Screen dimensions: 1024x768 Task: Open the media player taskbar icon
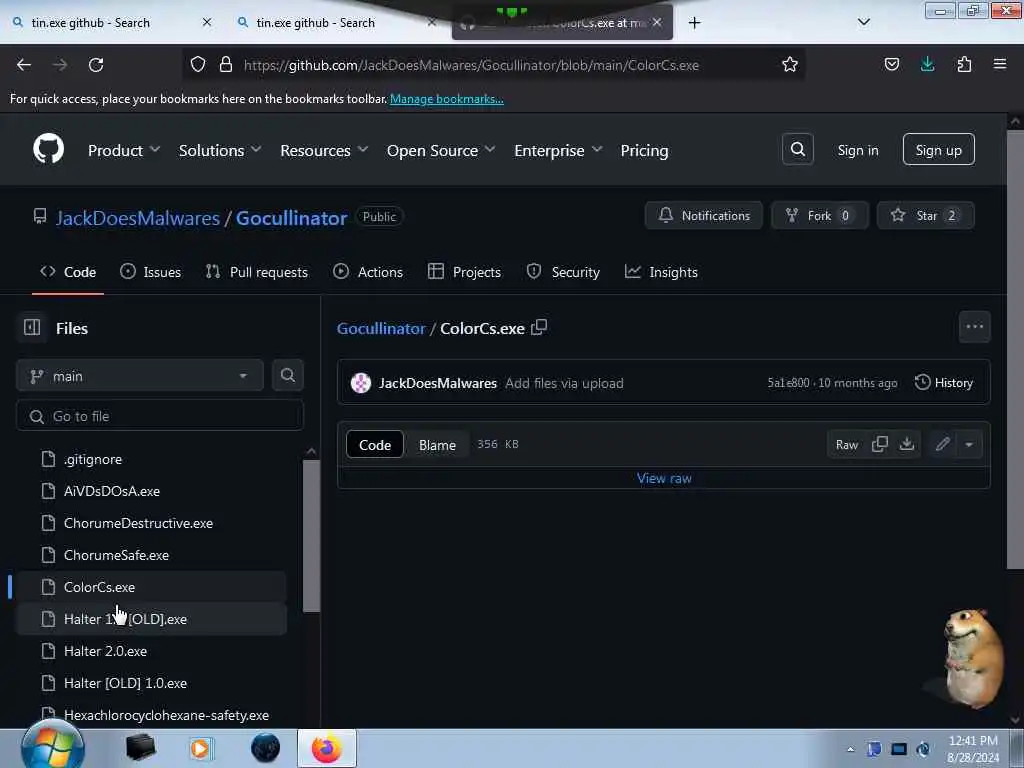point(200,748)
